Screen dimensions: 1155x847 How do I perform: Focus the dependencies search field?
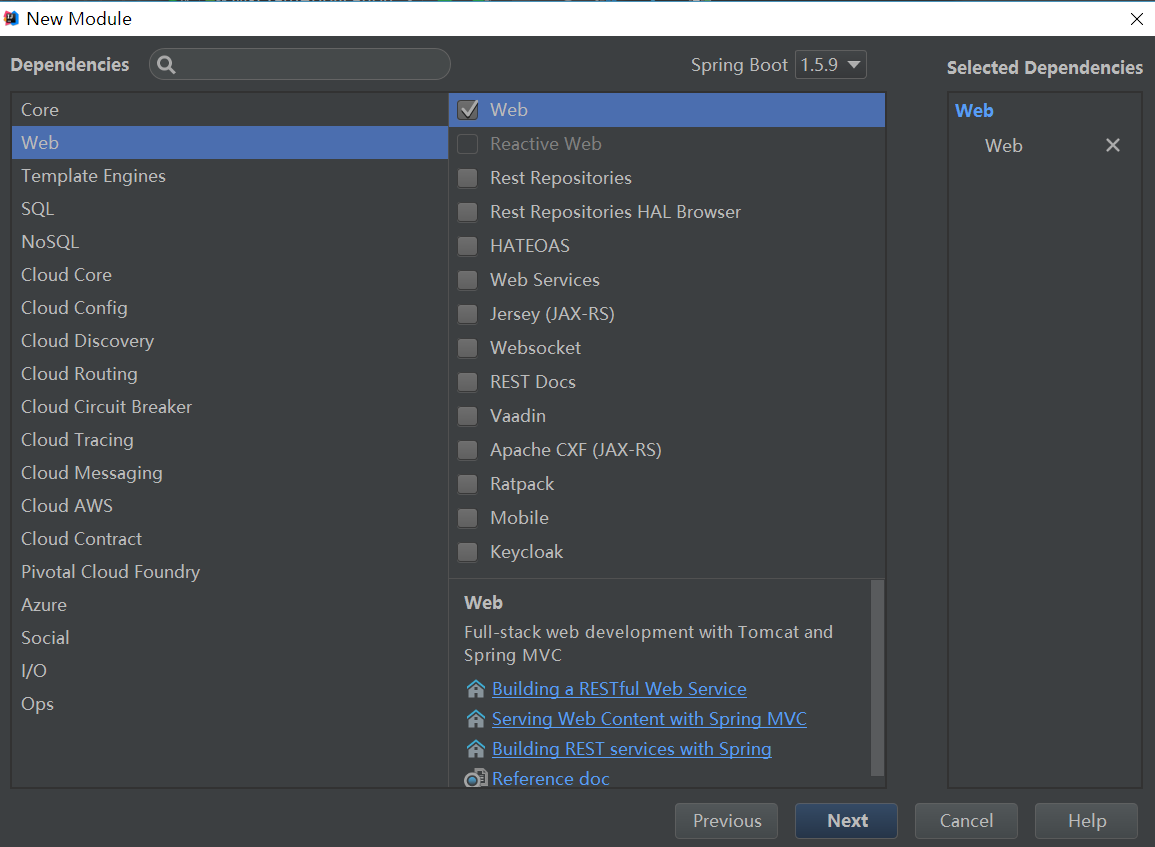click(x=300, y=65)
